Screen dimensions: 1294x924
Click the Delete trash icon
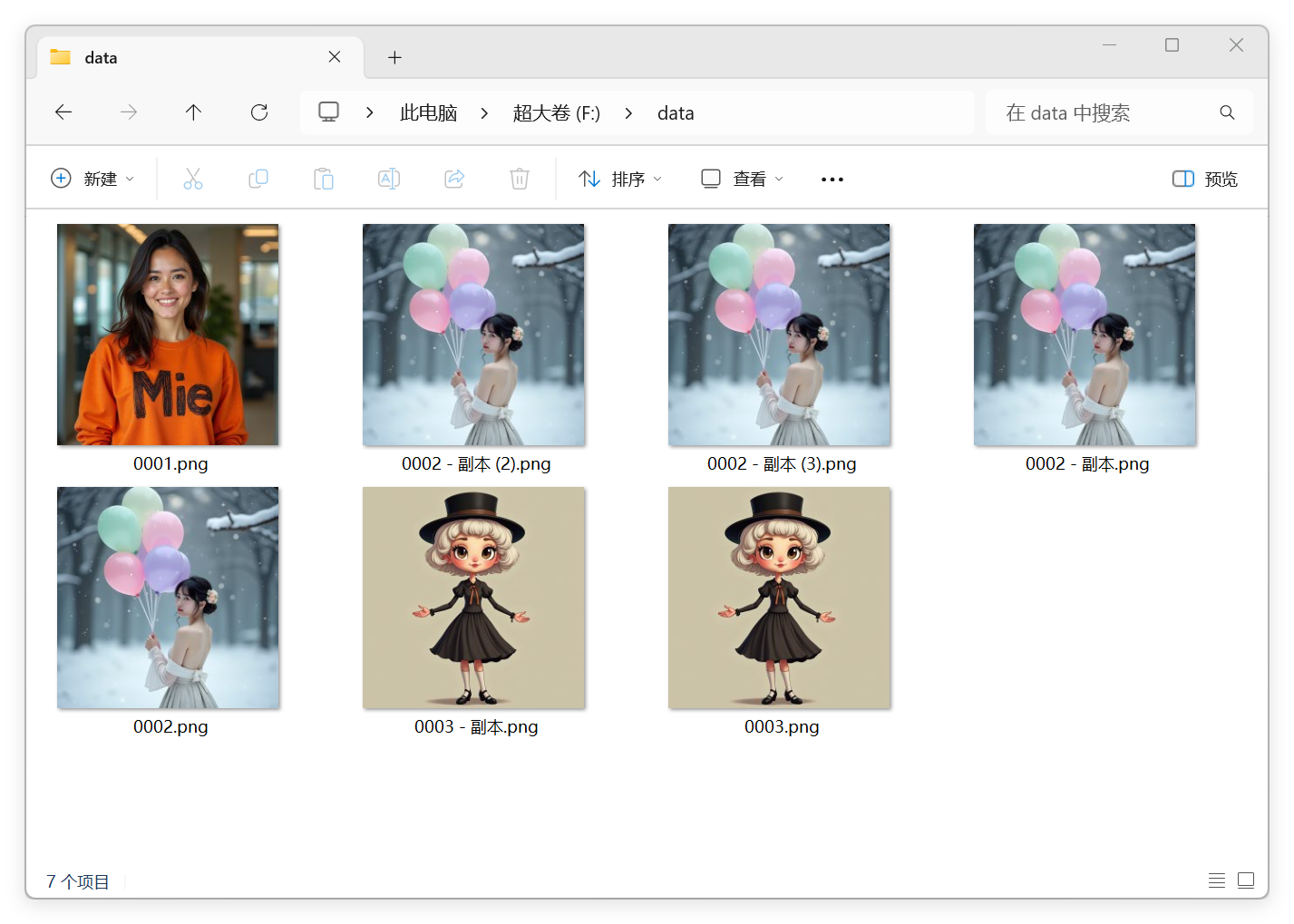[520, 179]
